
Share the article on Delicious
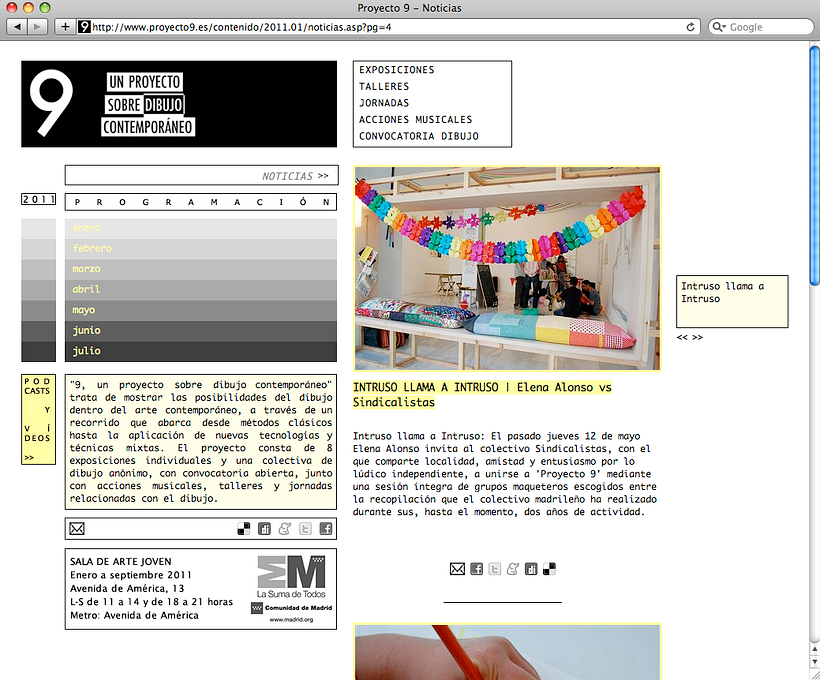(548, 568)
